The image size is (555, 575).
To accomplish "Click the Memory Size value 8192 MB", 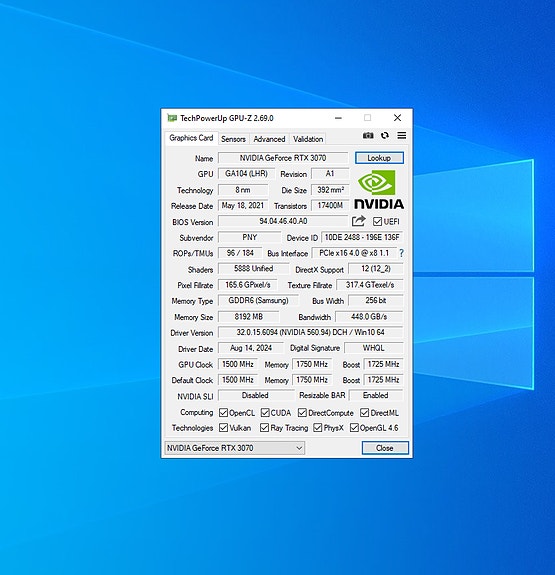I will 248,316.
